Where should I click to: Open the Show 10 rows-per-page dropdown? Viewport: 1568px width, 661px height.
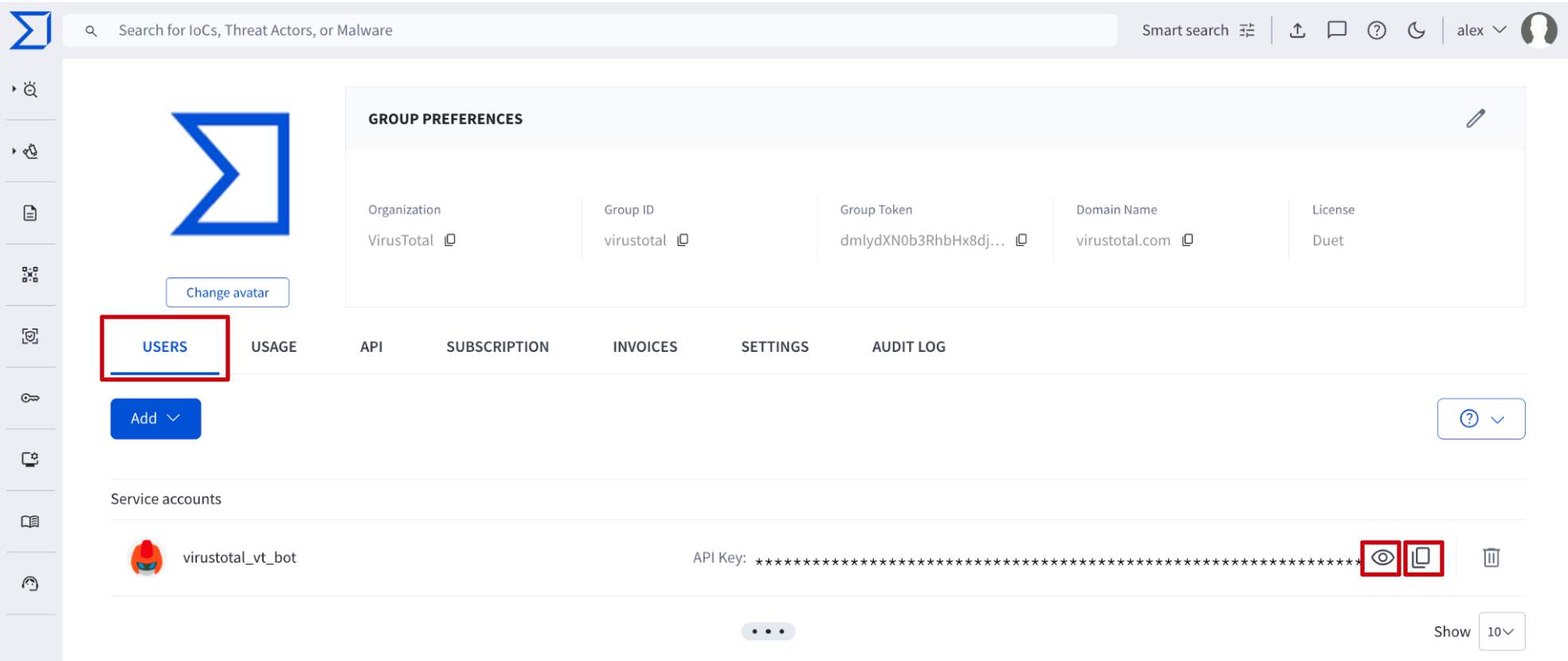tap(1502, 632)
